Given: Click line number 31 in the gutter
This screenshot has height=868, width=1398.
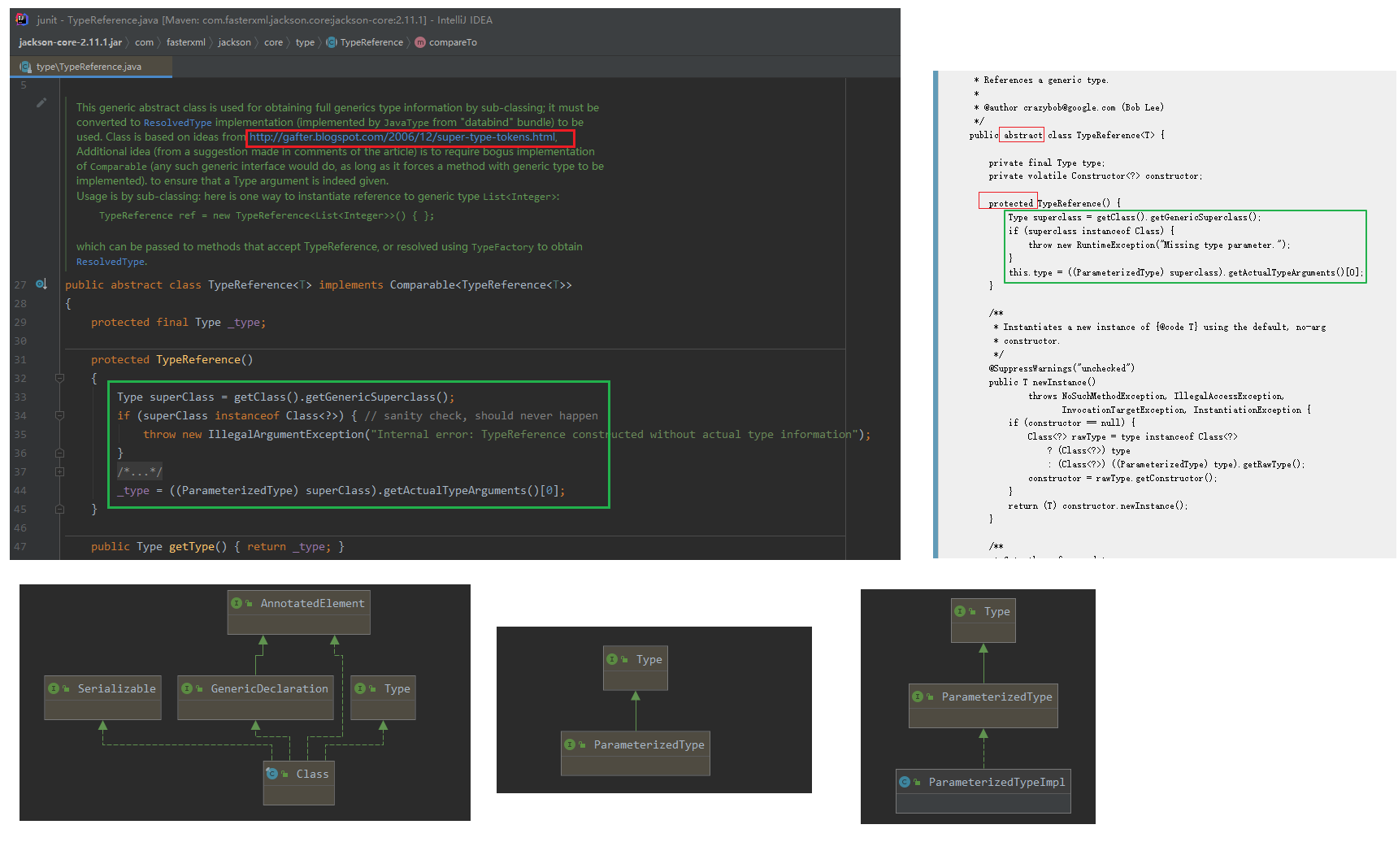Looking at the screenshot, I should coord(20,359).
